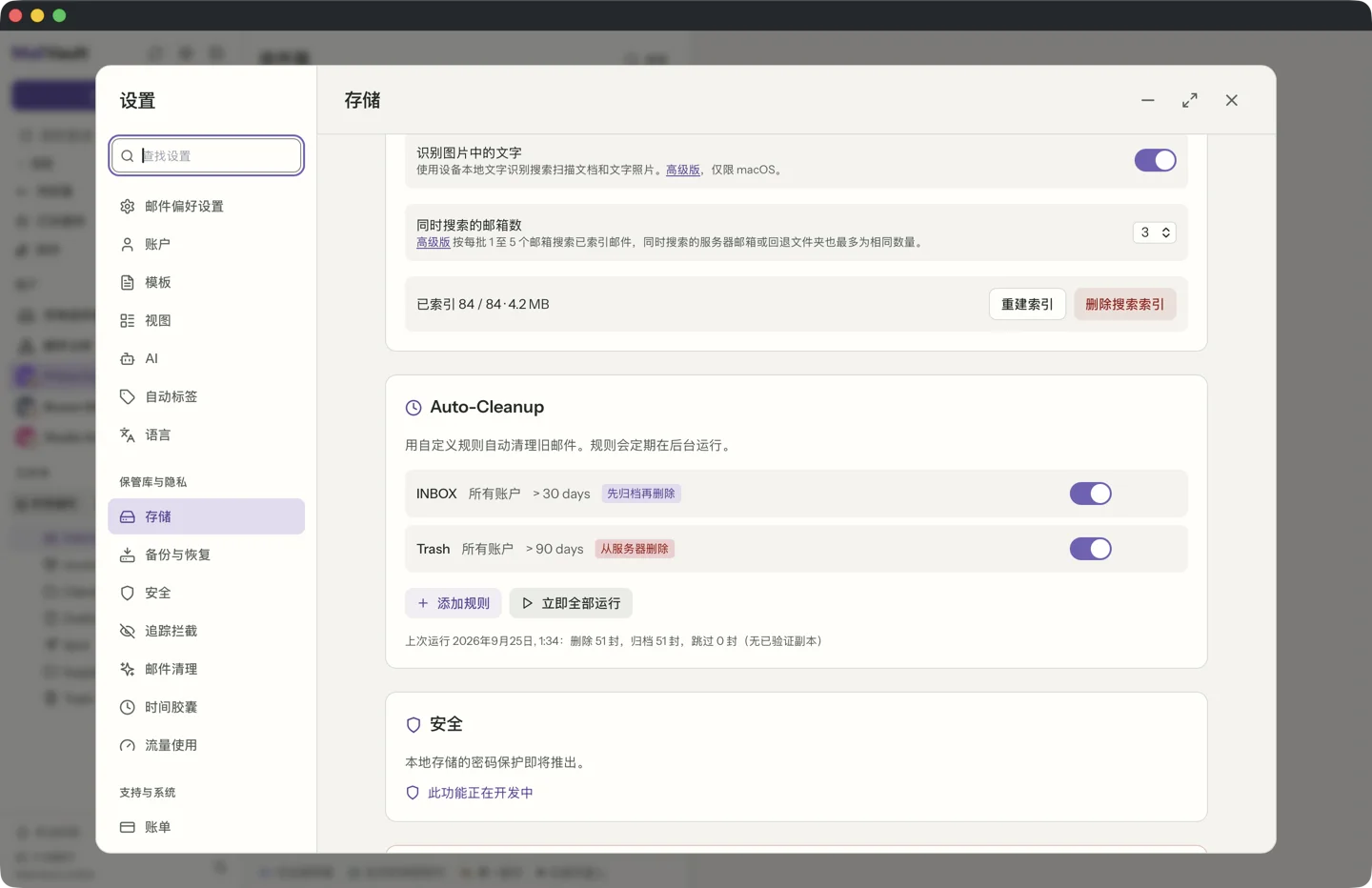1372x888 pixels.
Task: Click the 视图 layout icon
Action: click(x=128, y=321)
